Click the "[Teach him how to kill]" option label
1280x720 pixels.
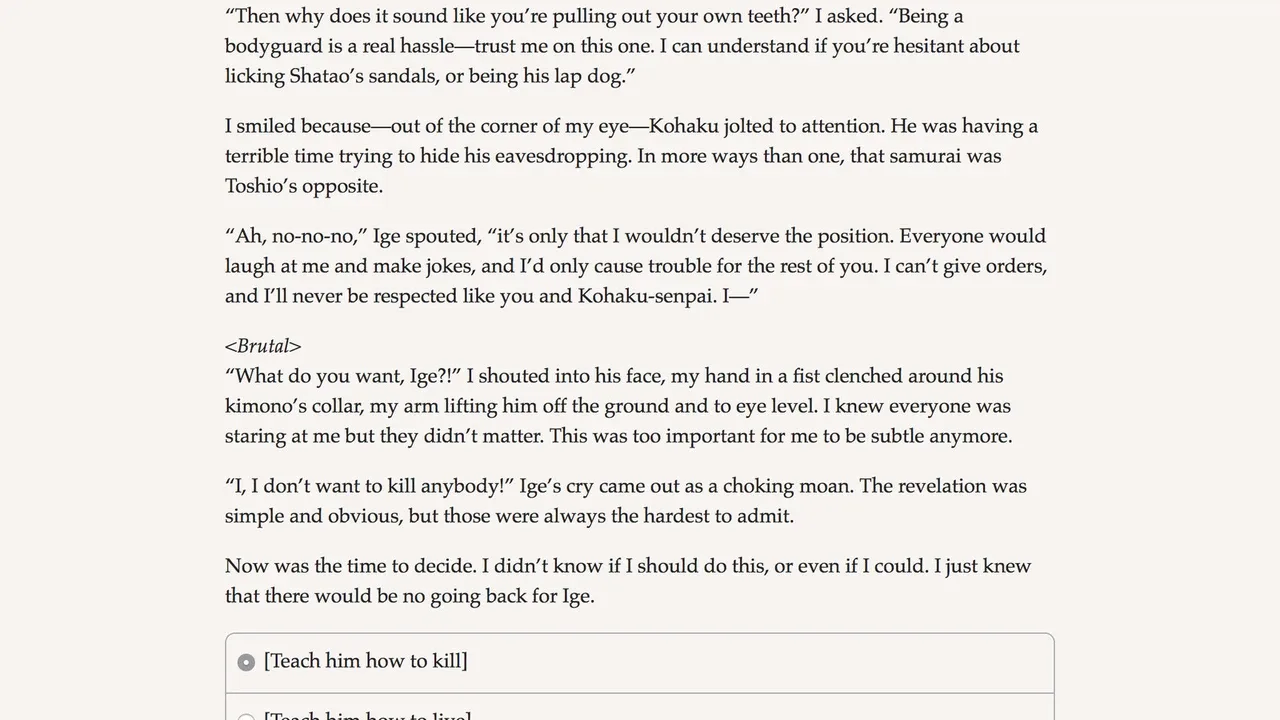365,661
